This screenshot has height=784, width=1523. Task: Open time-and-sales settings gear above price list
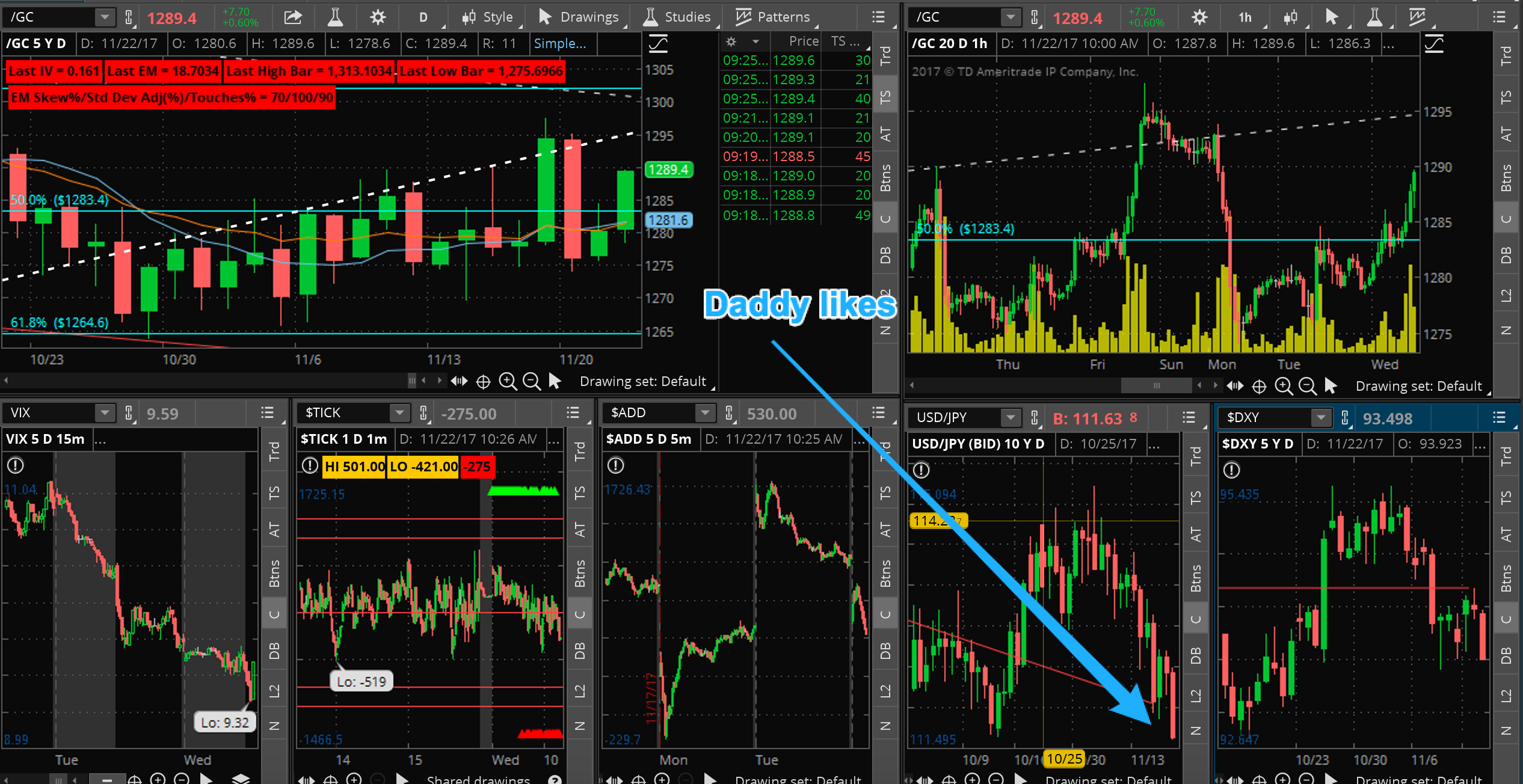point(731,41)
